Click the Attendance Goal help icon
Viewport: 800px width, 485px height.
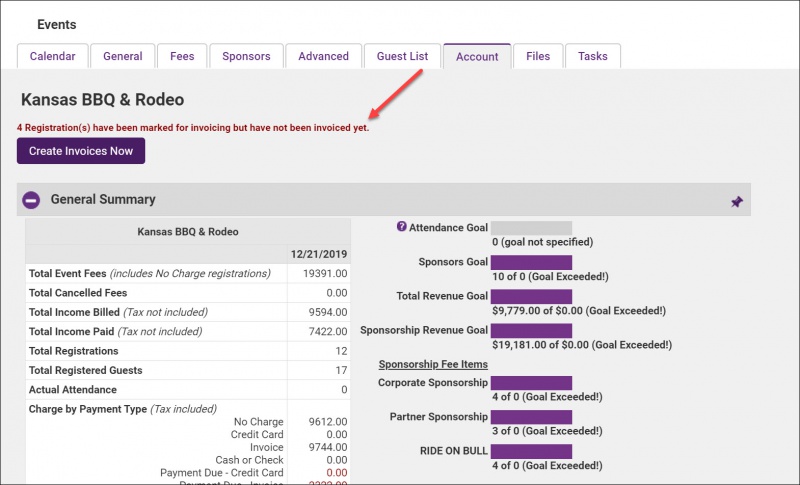point(402,227)
